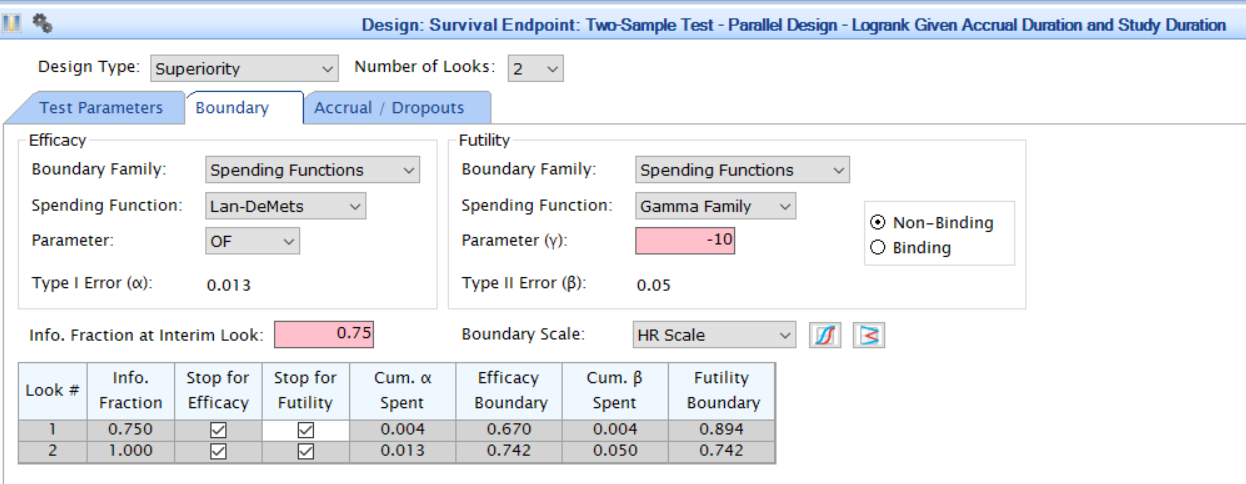Show the error spending function chart
The width and height of the screenshot is (1246, 484).
[x=824, y=335]
